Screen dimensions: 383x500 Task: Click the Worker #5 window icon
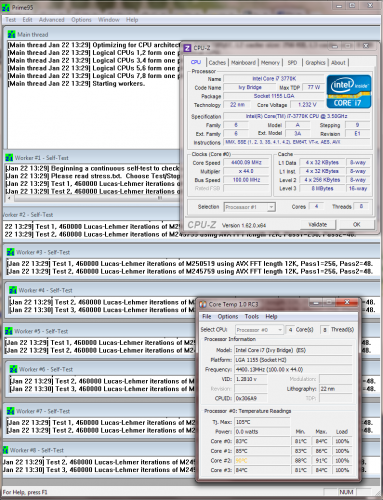tap(9, 331)
